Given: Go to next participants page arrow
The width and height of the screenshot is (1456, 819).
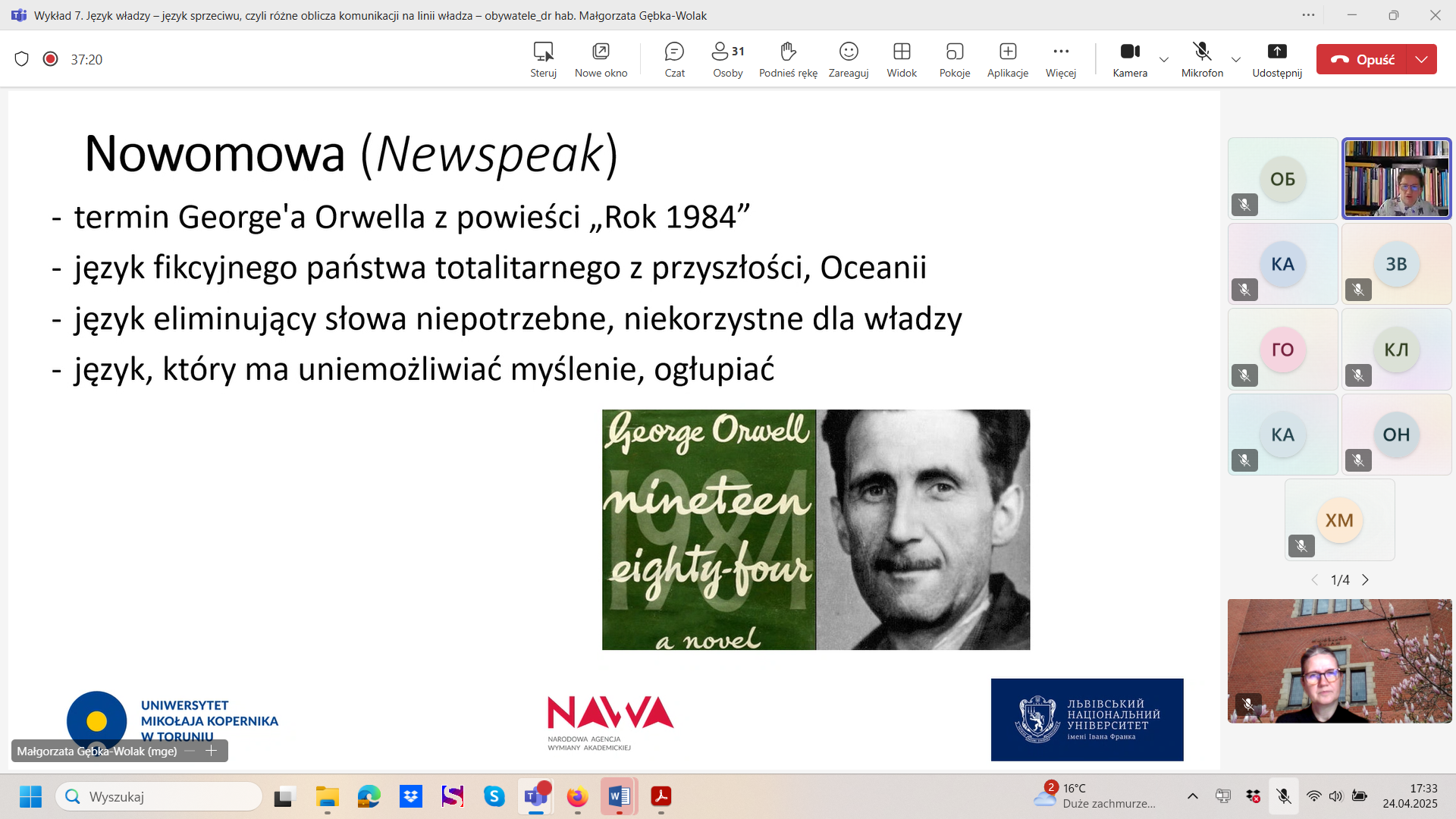Looking at the screenshot, I should tap(1366, 580).
